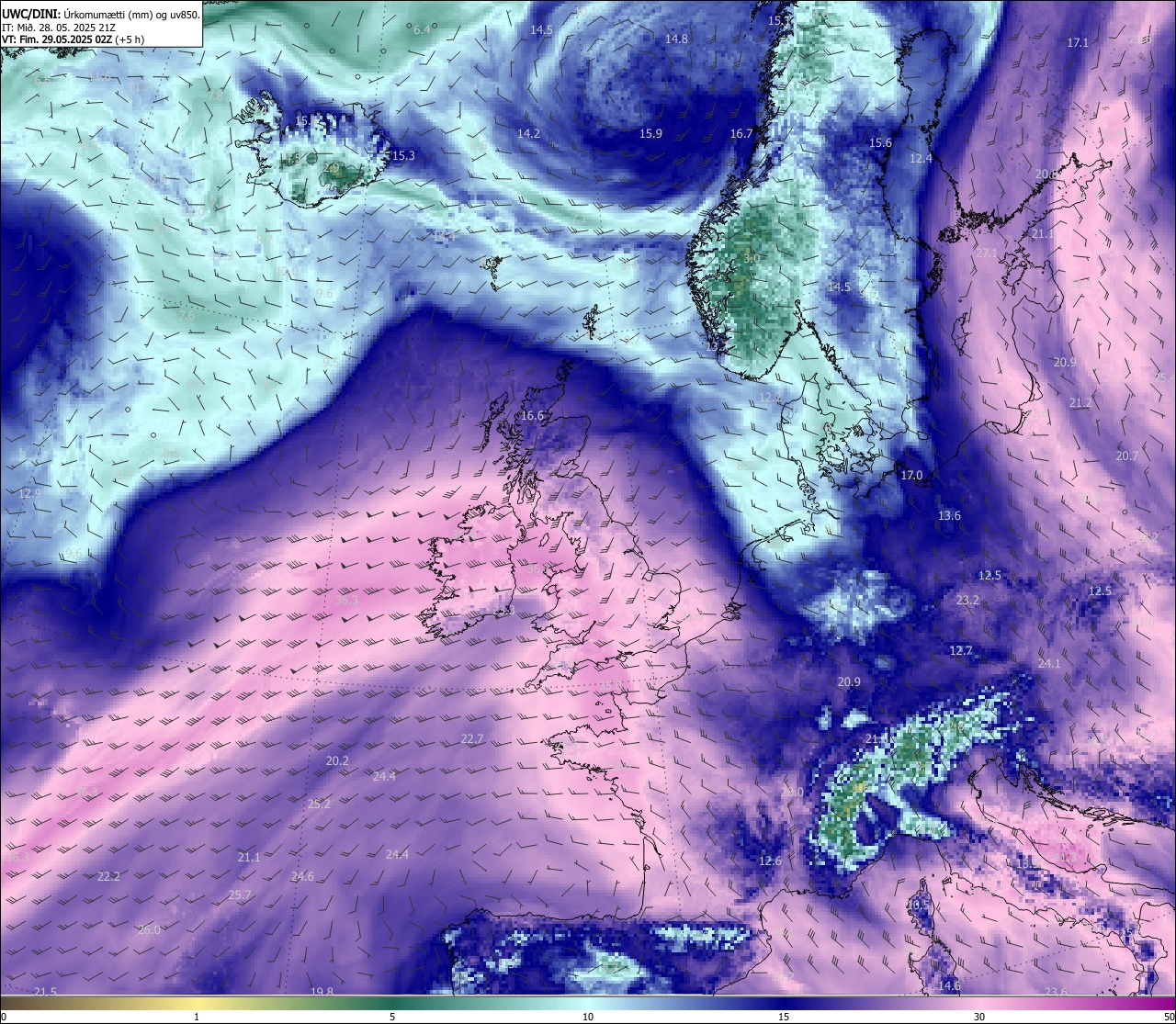
Task: Select the 1 mm tick on the color scale
Action: pos(197,1017)
